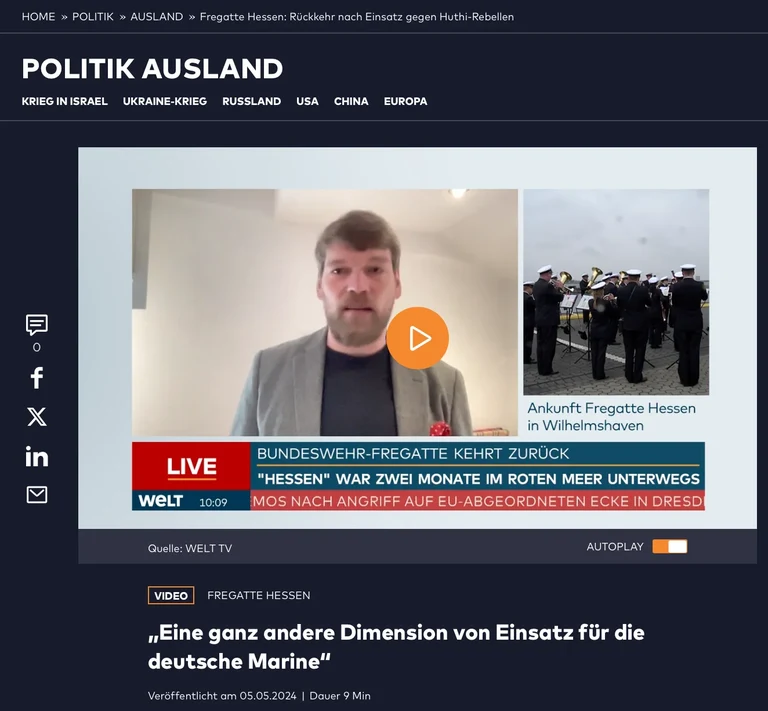
Task: Toggle the Autoplay switch
Action: pyautogui.click(x=669, y=547)
